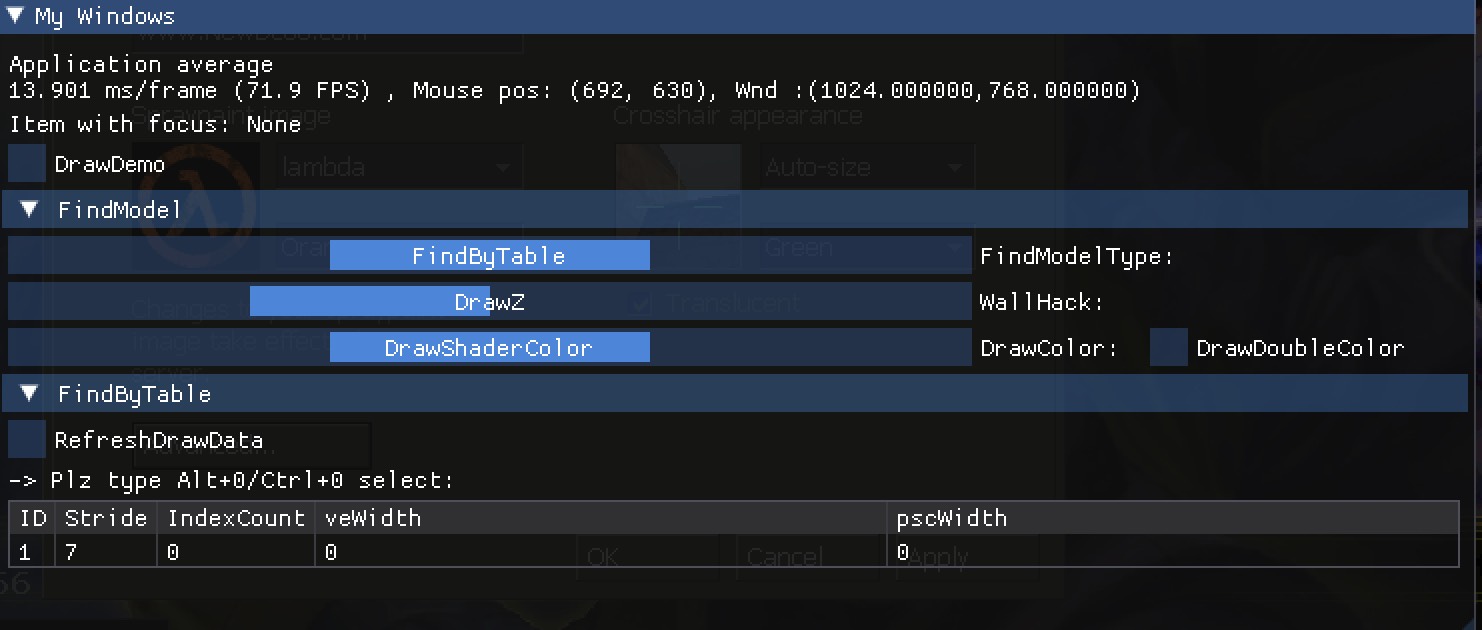Select table row with ID 1
The width and height of the screenshot is (1482, 630).
734,551
